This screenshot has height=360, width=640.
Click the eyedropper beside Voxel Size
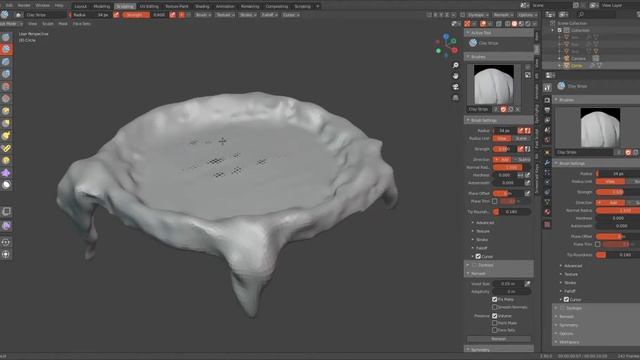527,284
